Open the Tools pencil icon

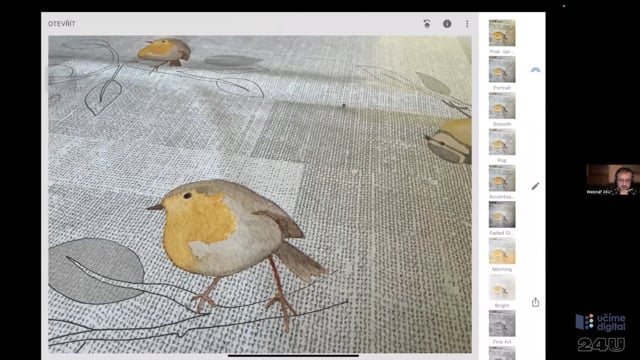click(x=536, y=186)
